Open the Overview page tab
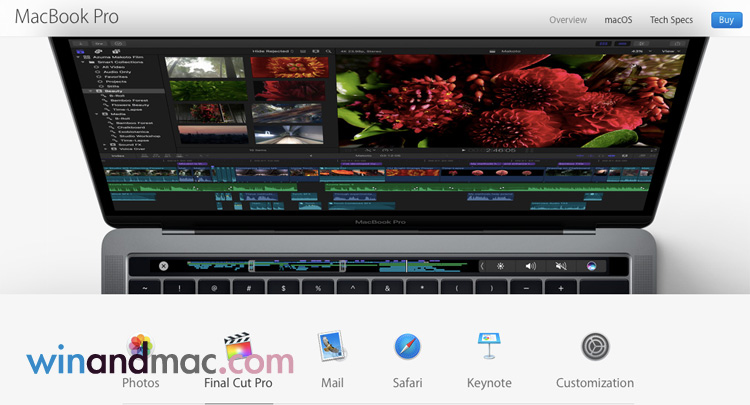750x405 pixels. coord(567,20)
